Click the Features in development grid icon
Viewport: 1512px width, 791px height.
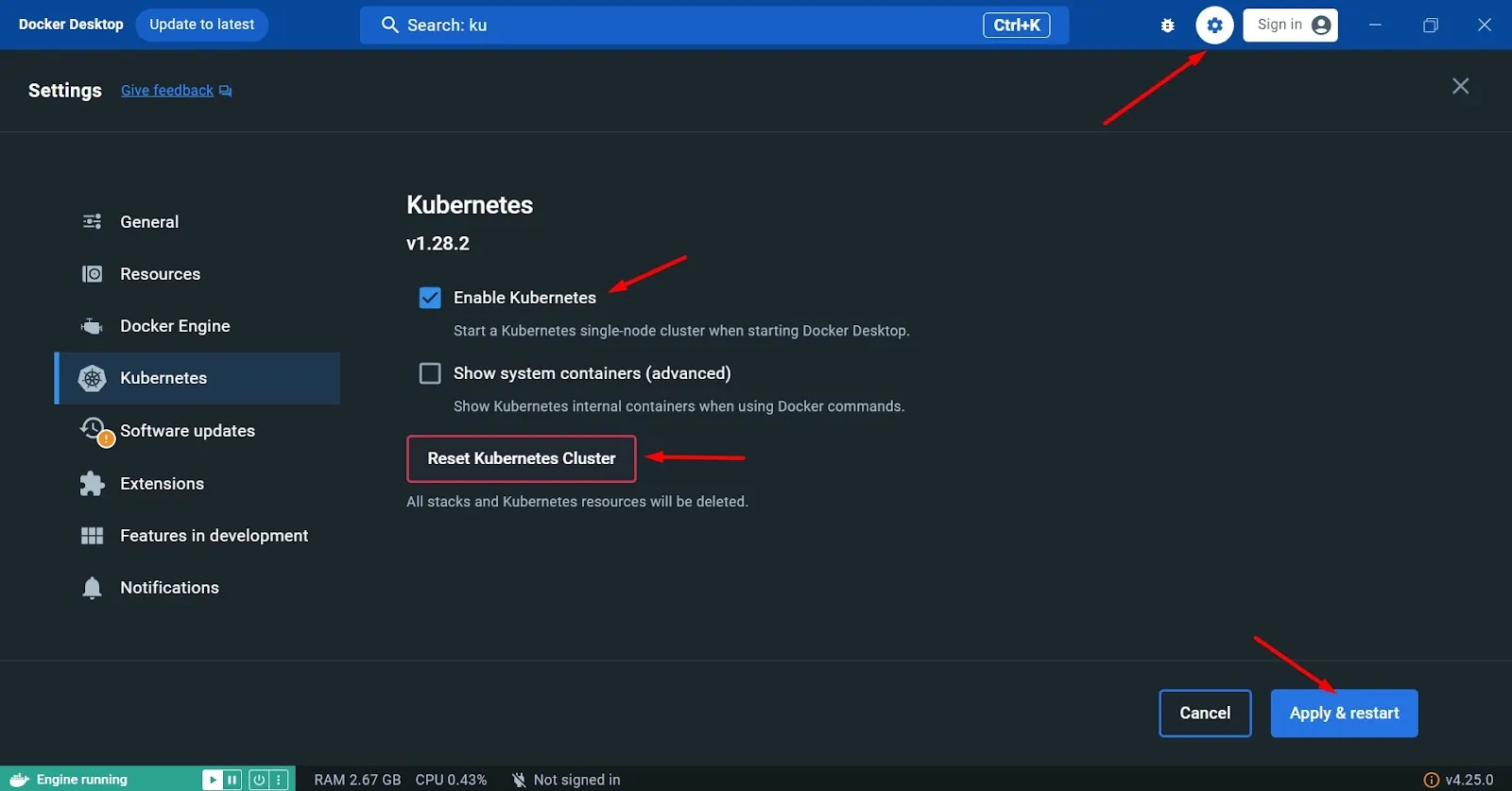tap(92, 536)
